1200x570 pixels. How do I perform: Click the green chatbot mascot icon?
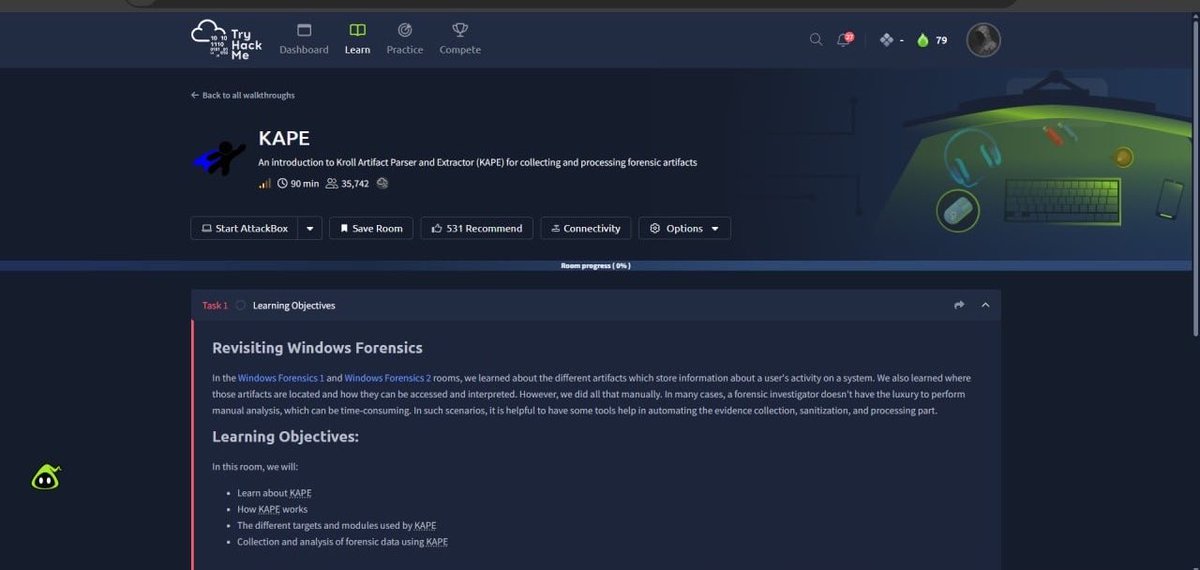click(x=45, y=478)
